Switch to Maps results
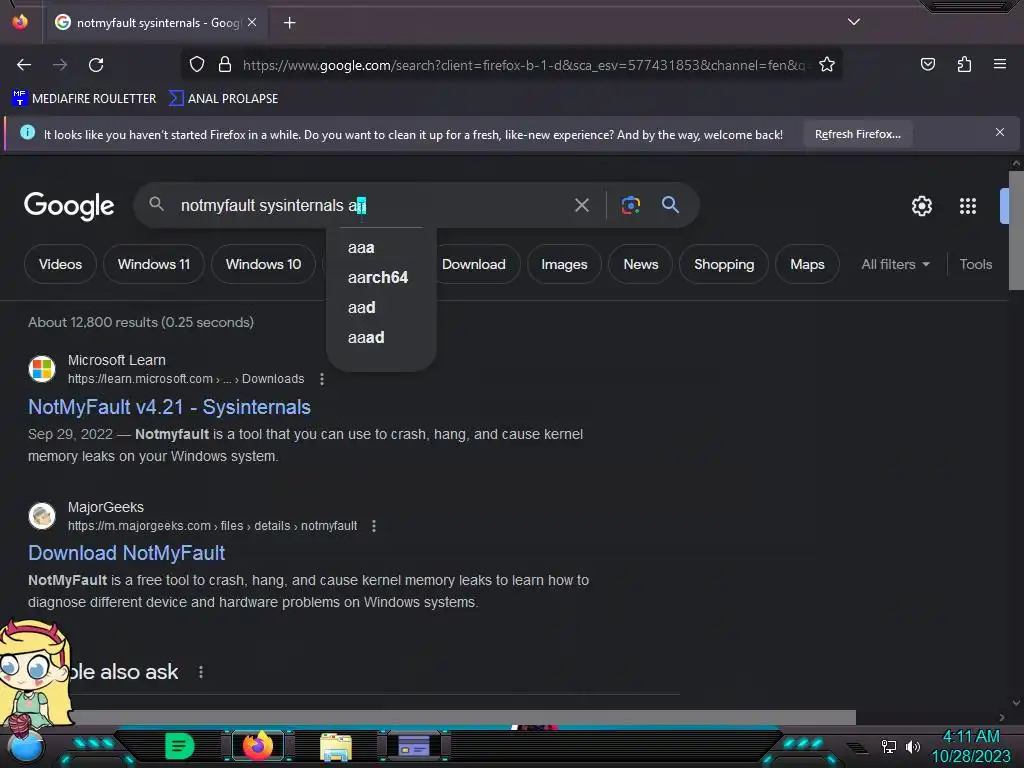1024x768 pixels. [807, 264]
